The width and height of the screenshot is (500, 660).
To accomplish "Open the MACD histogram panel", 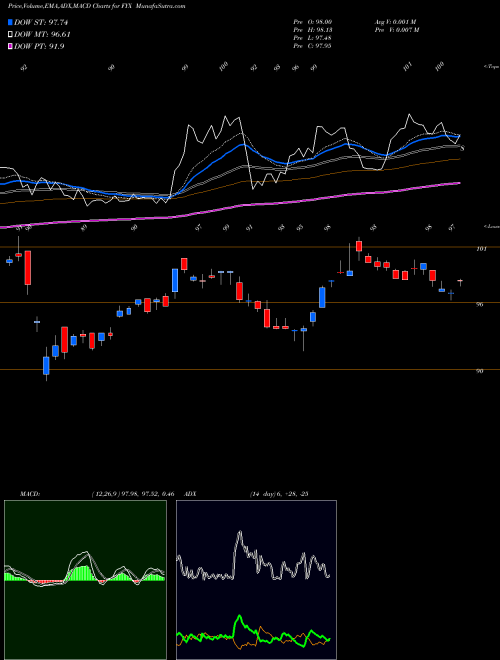I will pos(85,580).
